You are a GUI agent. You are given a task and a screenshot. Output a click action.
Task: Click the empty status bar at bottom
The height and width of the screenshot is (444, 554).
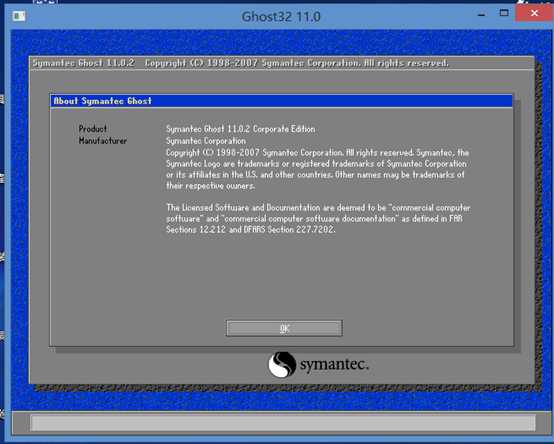coord(283,423)
